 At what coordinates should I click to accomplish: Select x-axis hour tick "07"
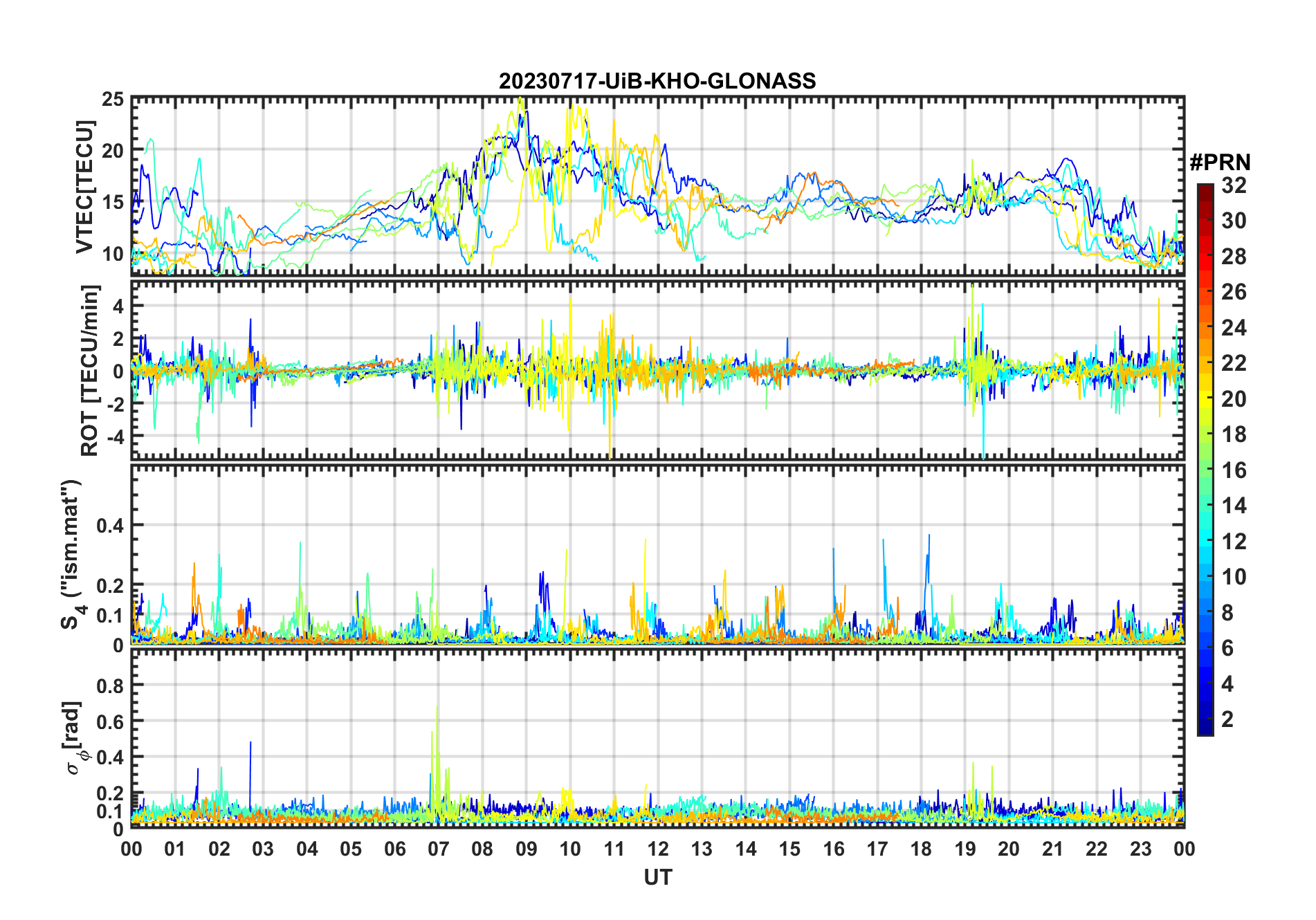[439, 849]
